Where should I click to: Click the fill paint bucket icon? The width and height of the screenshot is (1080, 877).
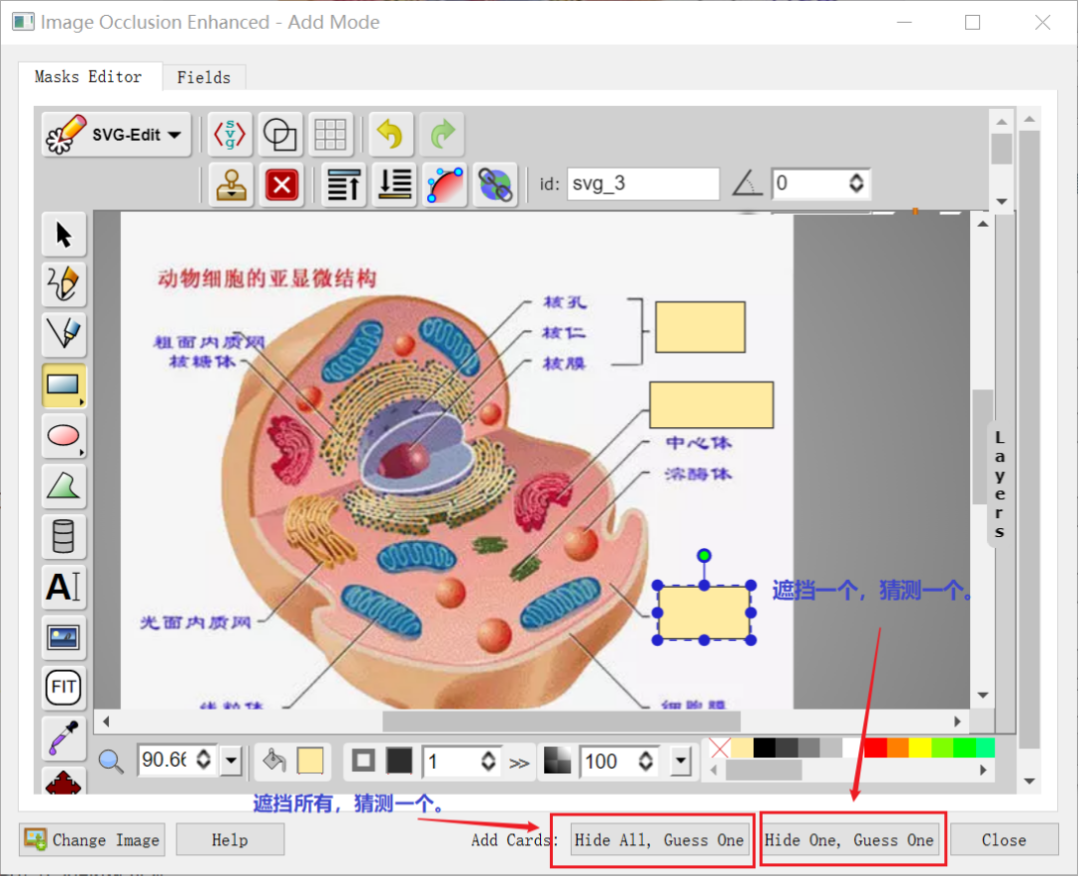[x=275, y=761]
